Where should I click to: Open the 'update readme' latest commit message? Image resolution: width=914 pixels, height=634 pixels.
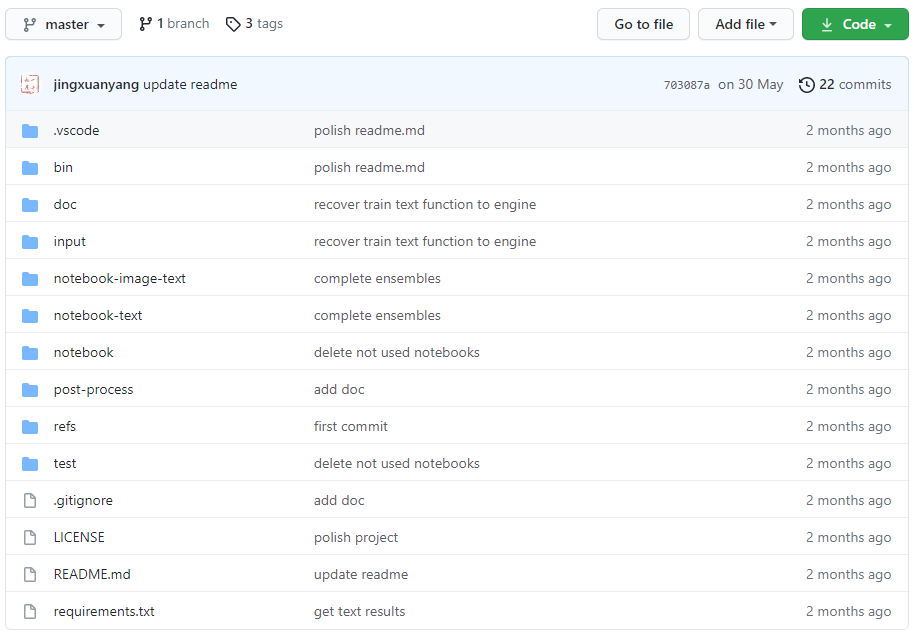[x=190, y=84]
